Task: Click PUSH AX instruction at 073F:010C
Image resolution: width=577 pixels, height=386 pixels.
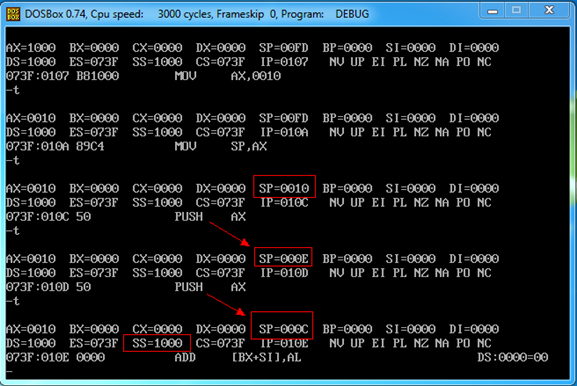Action: pos(210,217)
